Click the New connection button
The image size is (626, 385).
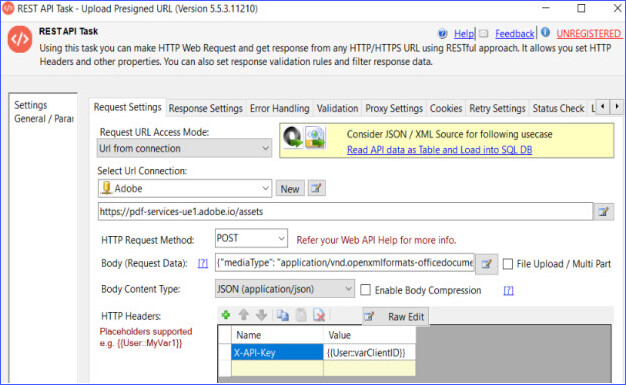[290, 189]
